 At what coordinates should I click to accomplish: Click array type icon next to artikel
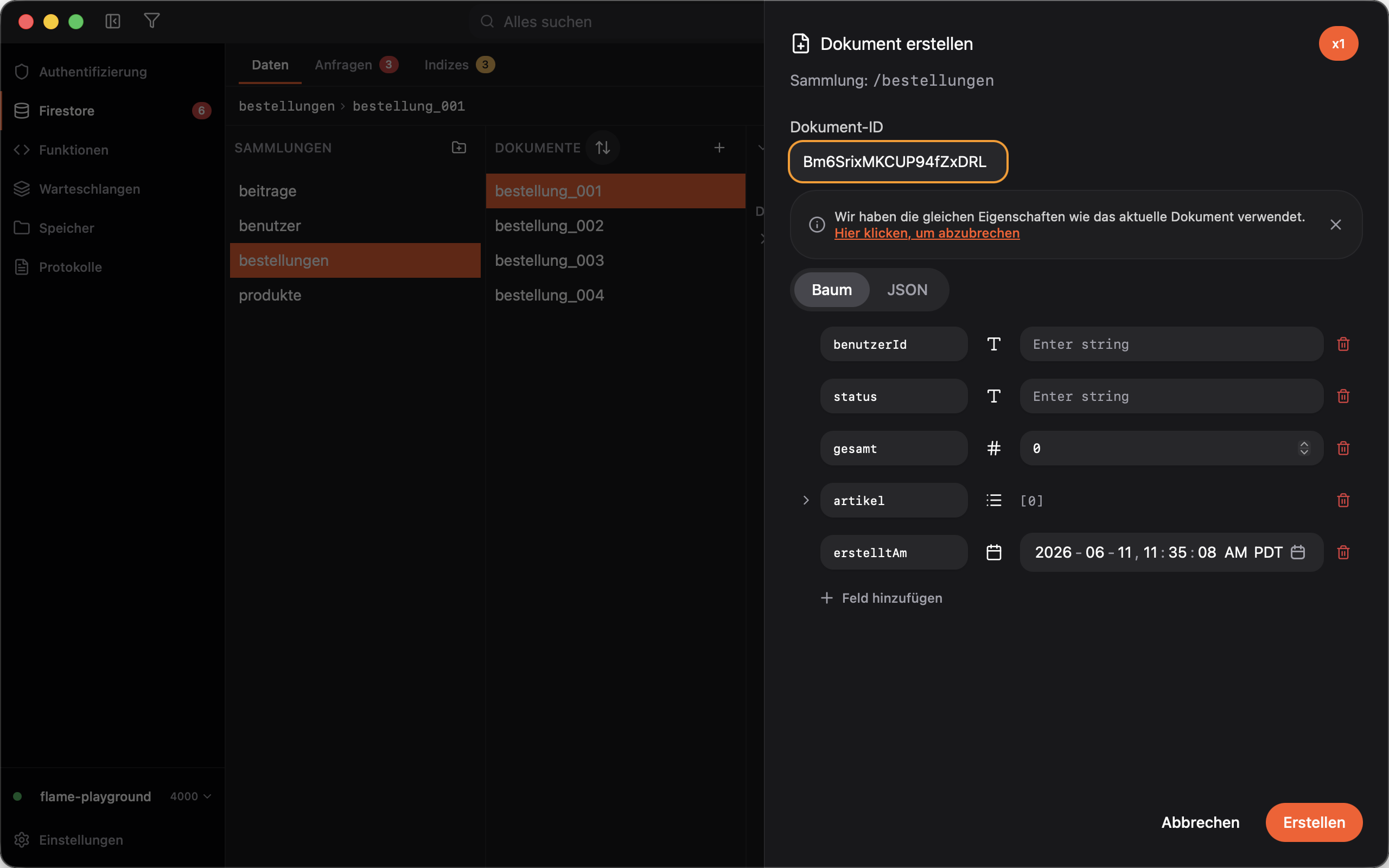(x=993, y=500)
